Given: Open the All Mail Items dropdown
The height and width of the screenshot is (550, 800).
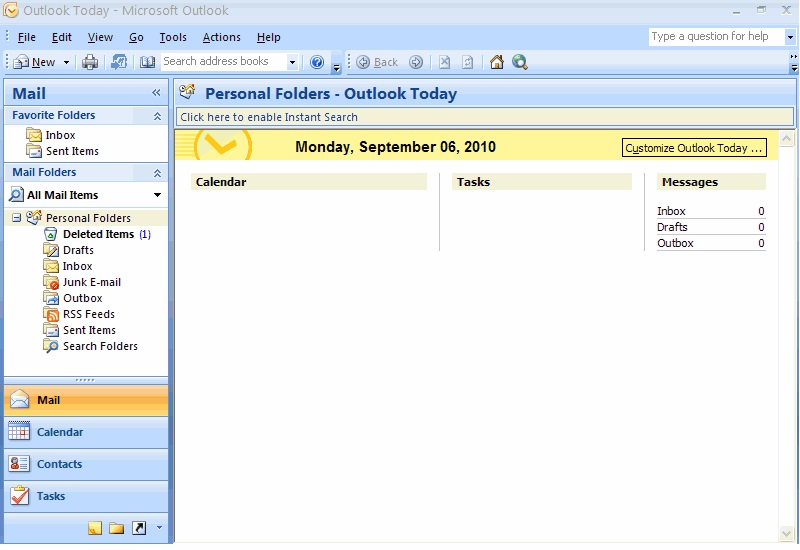Looking at the screenshot, I should point(157,195).
